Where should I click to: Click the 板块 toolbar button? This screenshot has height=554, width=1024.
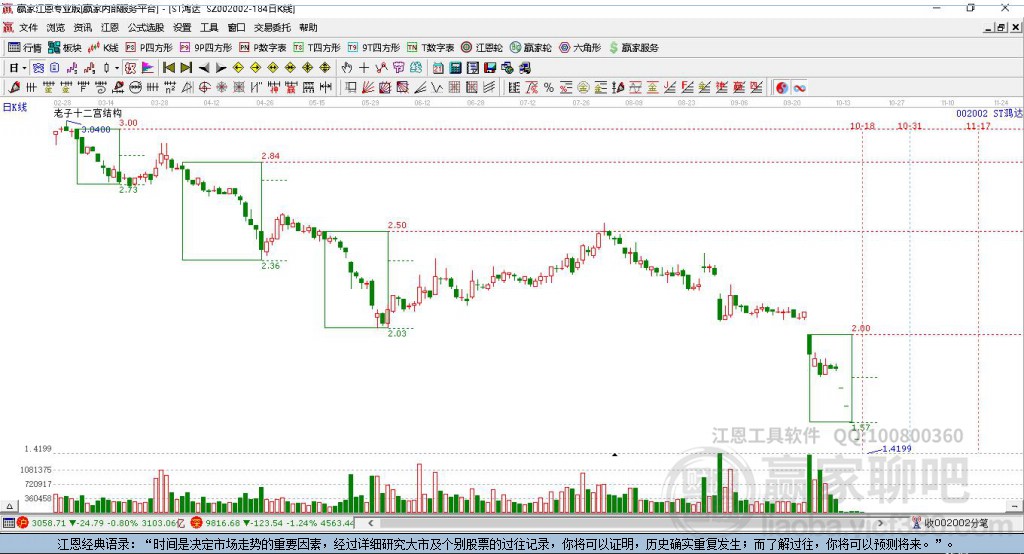[x=65, y=48]
